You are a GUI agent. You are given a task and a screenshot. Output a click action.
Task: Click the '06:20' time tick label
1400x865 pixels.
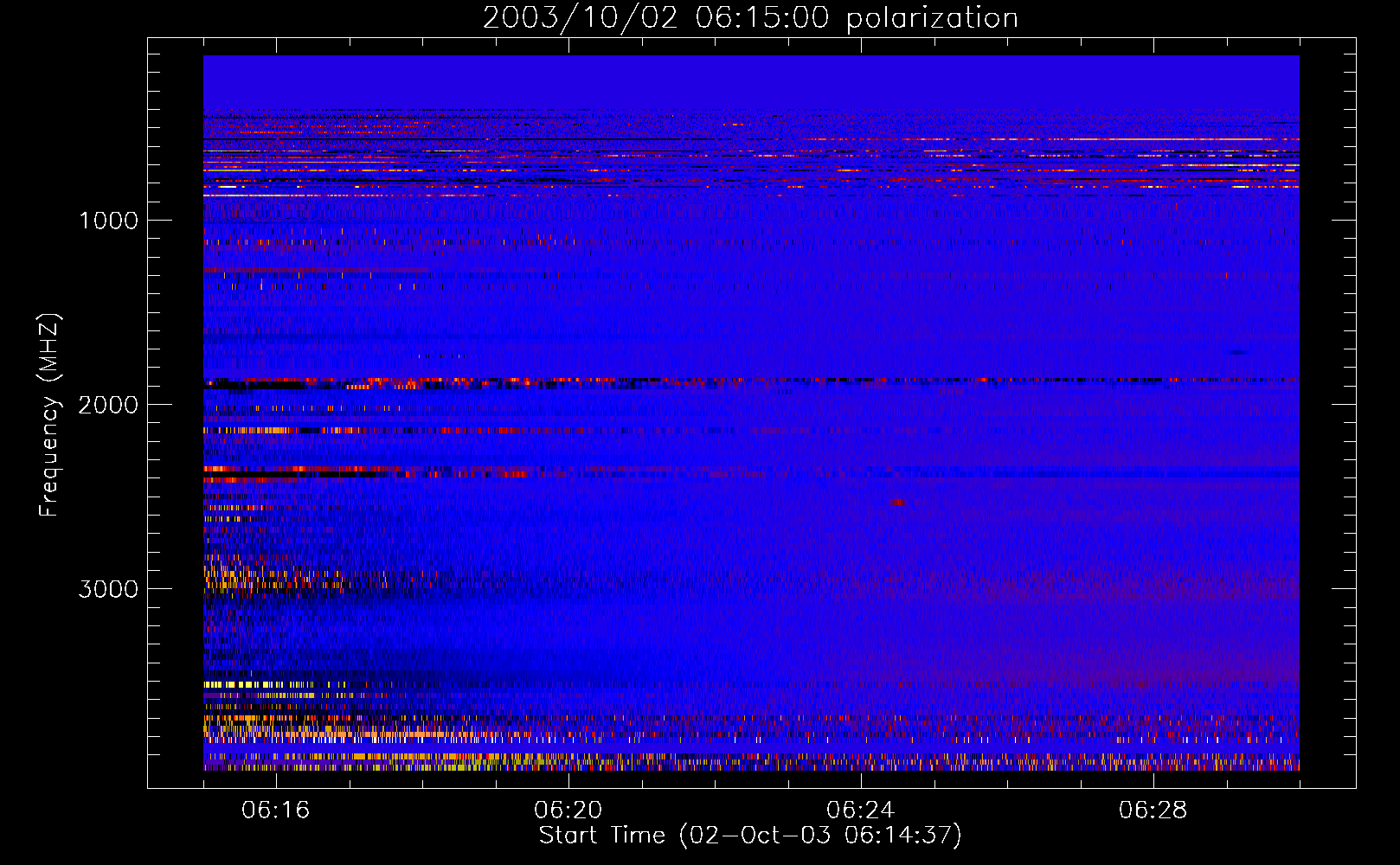pyautogui.click(x=568, y=811)
